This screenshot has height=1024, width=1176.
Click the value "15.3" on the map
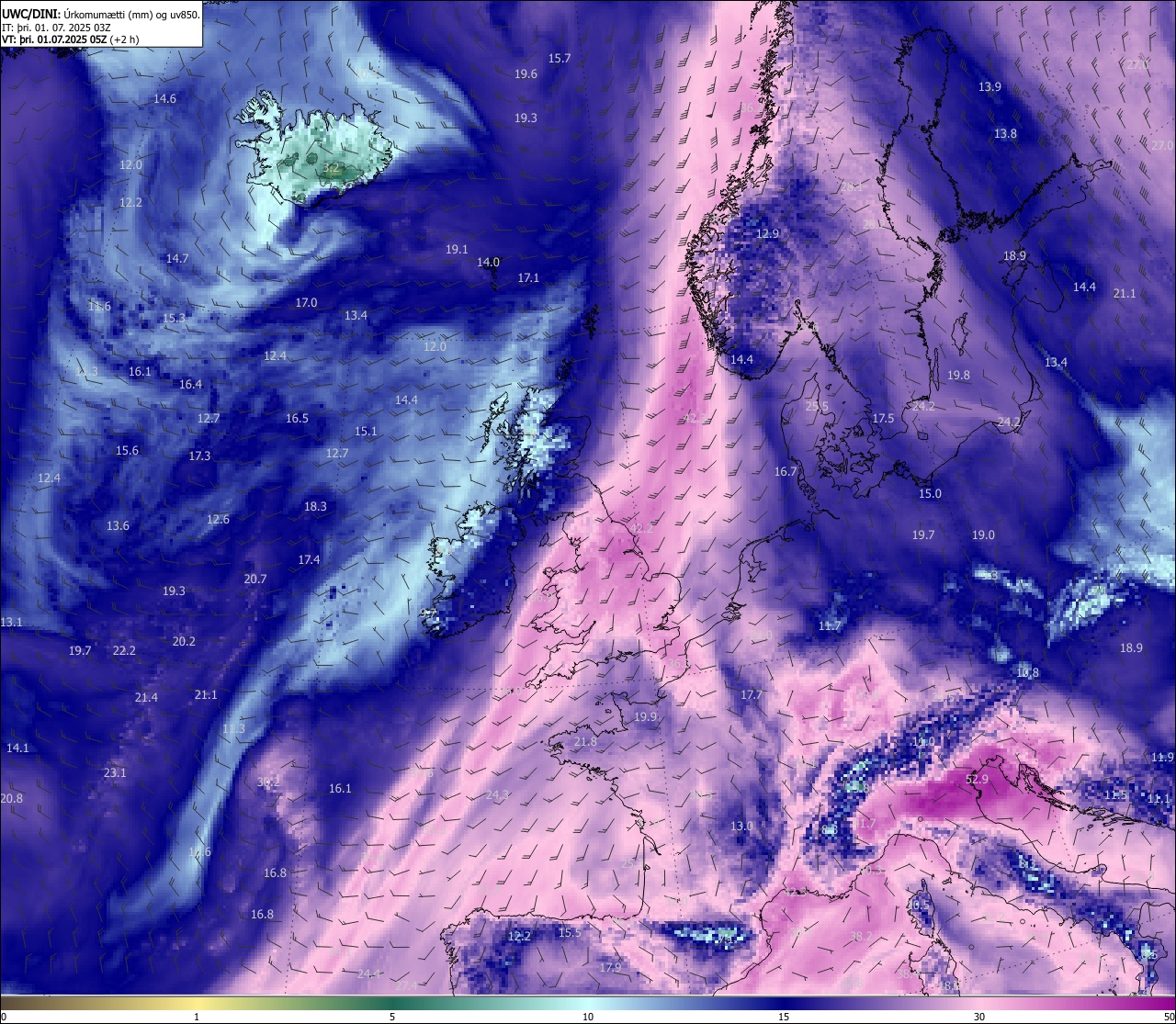pyautogui.click(x=174, y=318)
